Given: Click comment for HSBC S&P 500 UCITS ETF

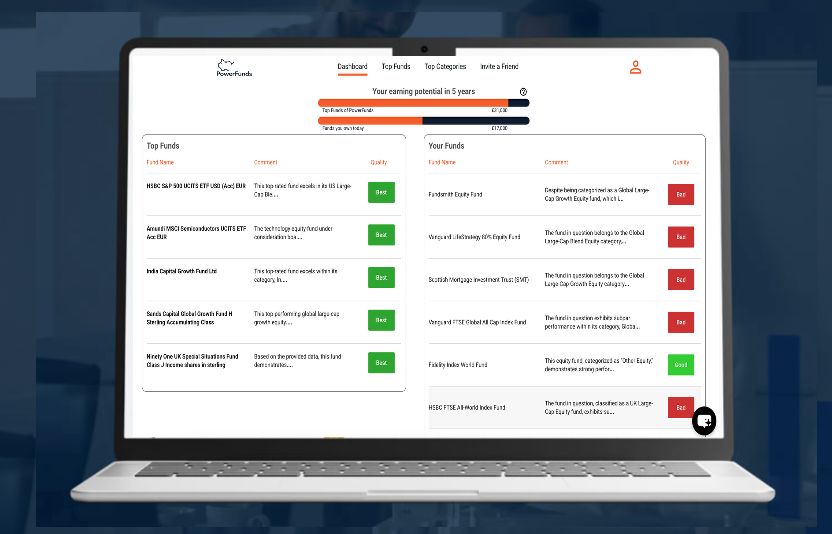Looking at the screenshot, I should coord(302,190).
